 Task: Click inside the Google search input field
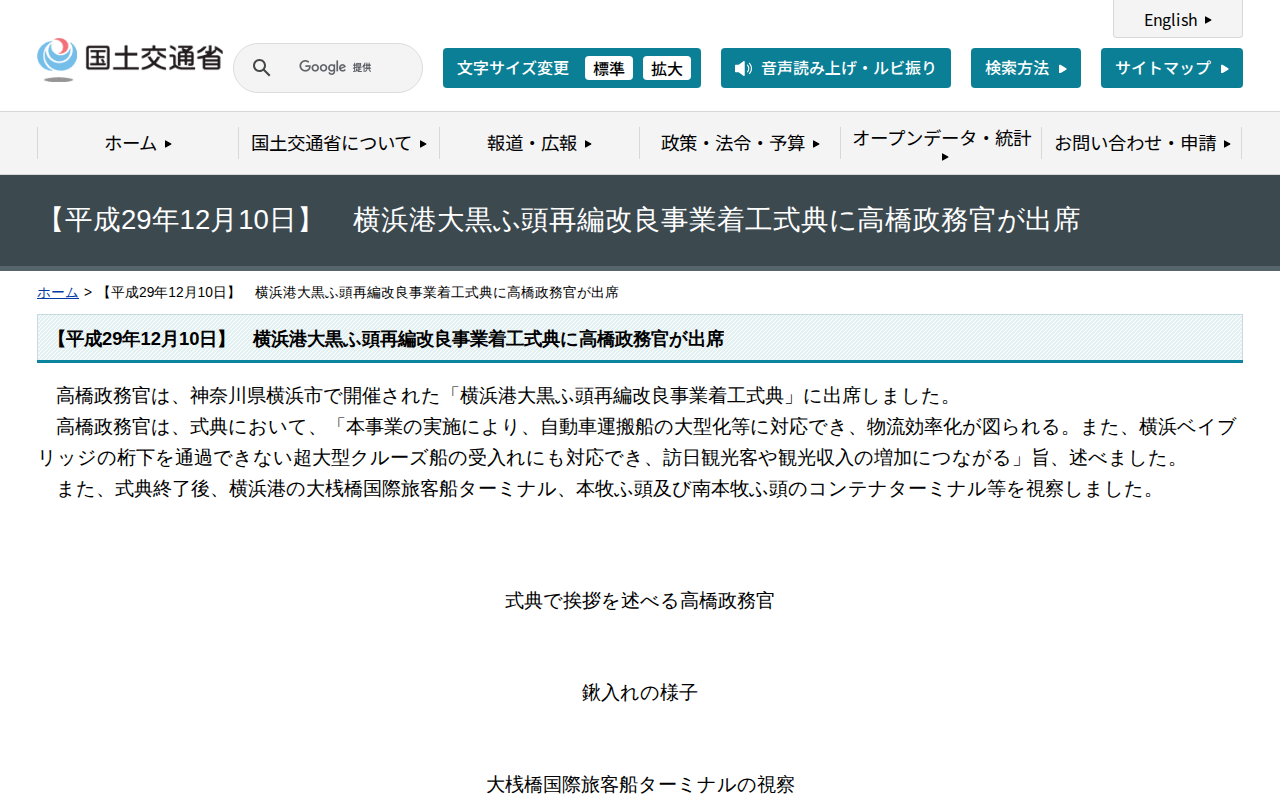point(340,67)
